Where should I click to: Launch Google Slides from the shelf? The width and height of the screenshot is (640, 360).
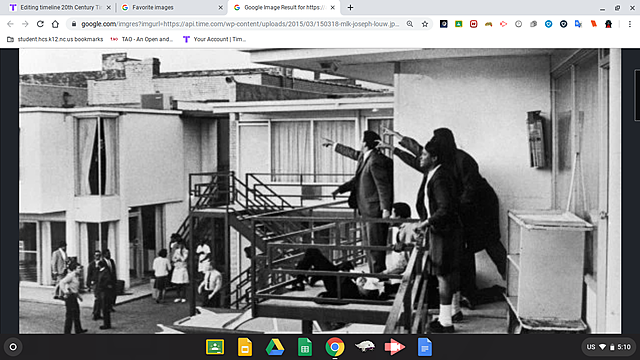(245, 347)
